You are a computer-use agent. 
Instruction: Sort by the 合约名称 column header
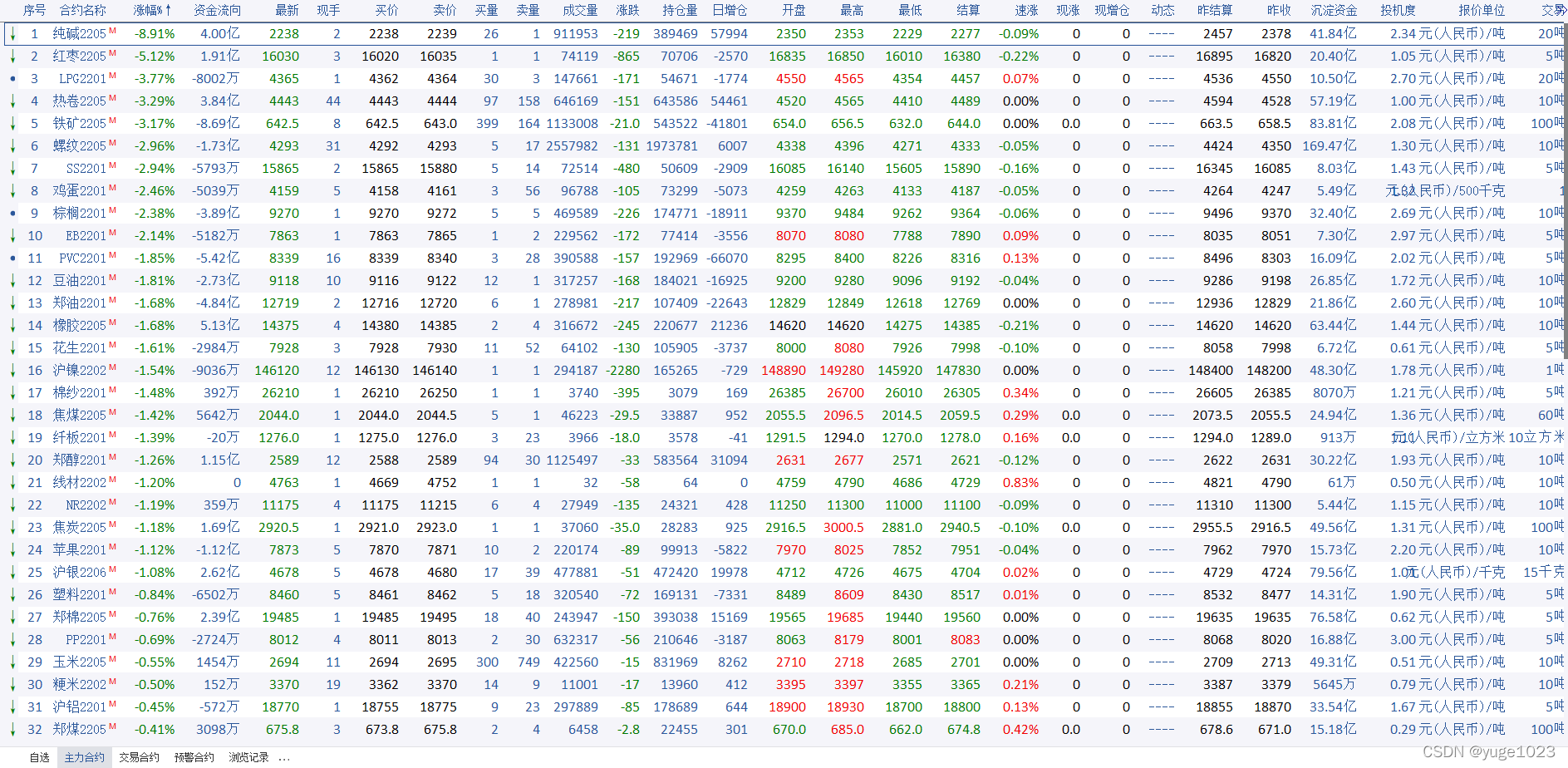coord(83,10)
